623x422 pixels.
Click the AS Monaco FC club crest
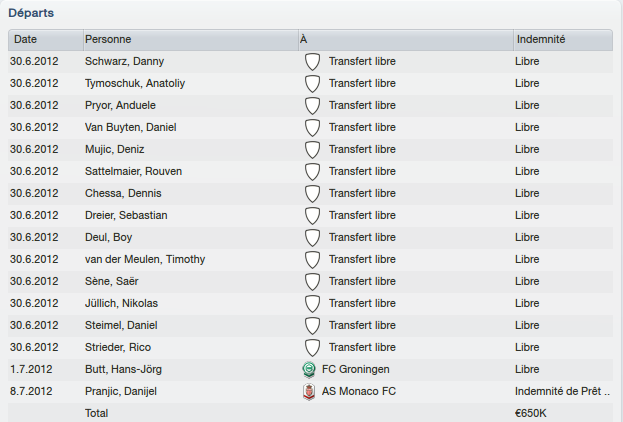(309, 391)
